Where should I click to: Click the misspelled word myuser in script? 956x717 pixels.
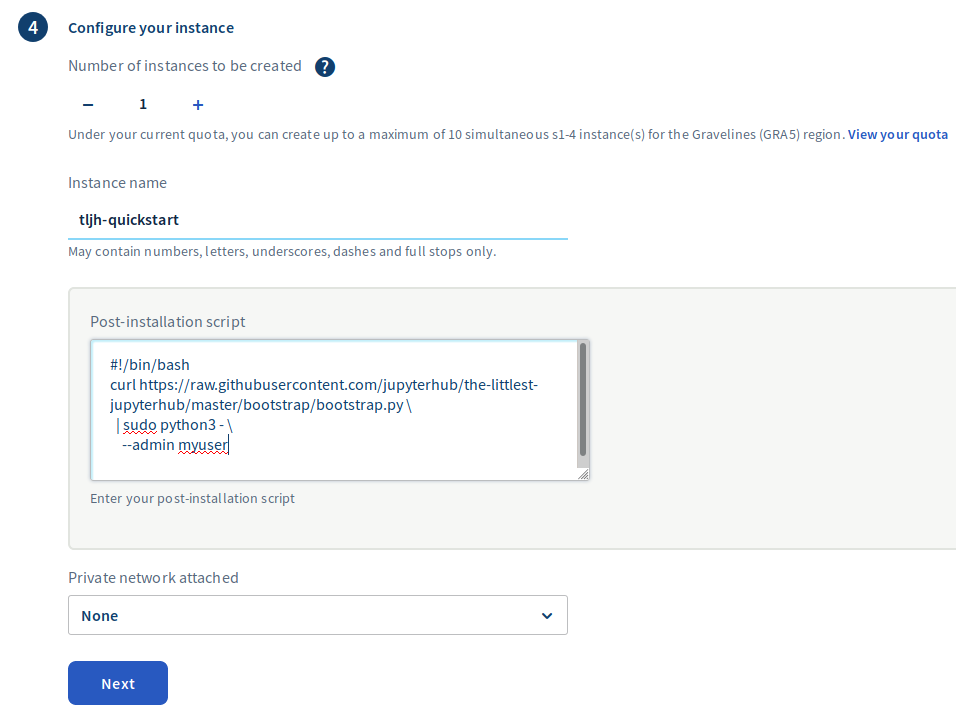[x=203, y=445]
